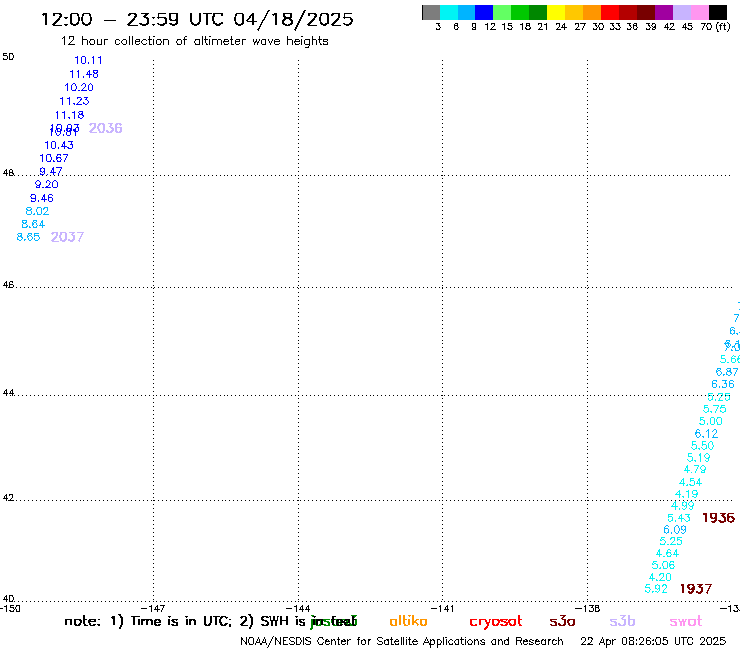Select the wave height value 9.20
Screen dimensions: 740x650
[x=47, y=185]
